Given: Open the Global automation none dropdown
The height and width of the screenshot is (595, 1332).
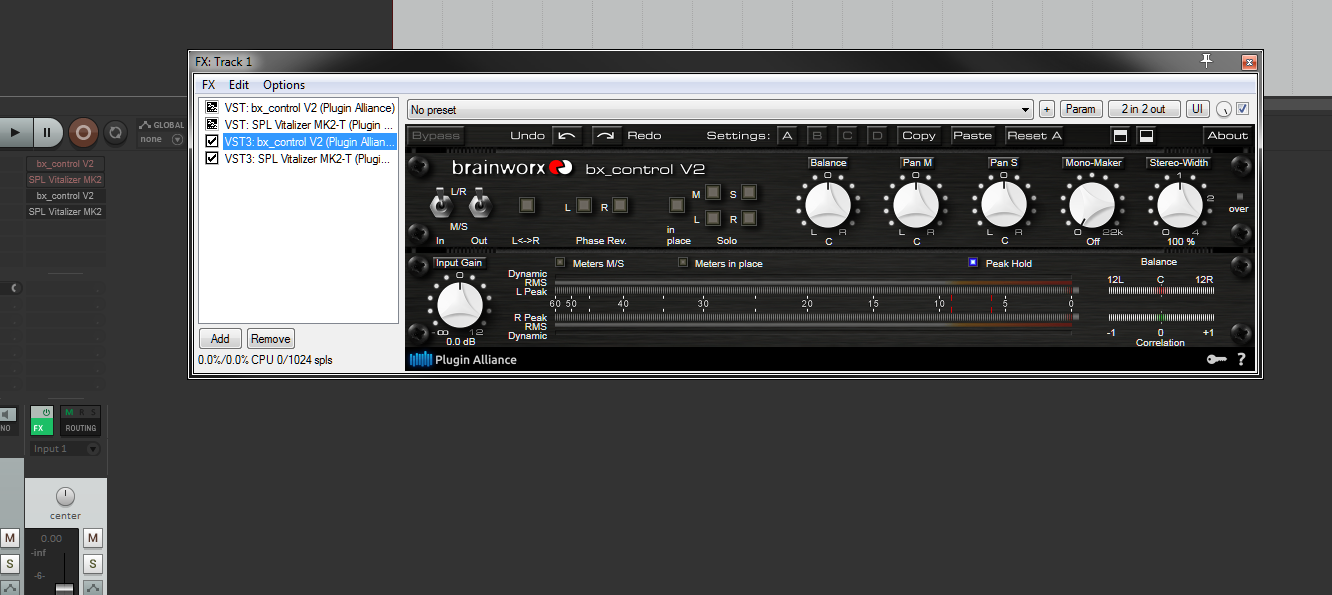Looking at the screenshot, I should point(162,139).
